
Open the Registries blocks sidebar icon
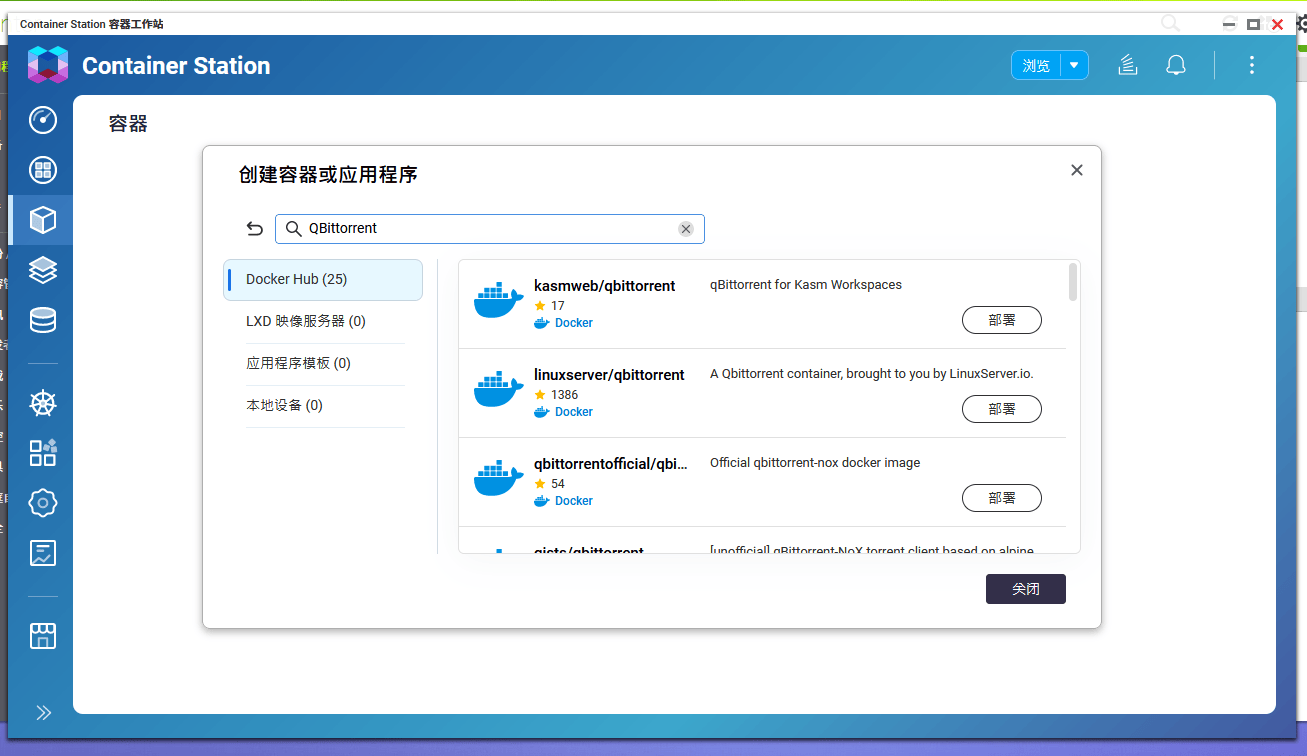pos(43,453)
